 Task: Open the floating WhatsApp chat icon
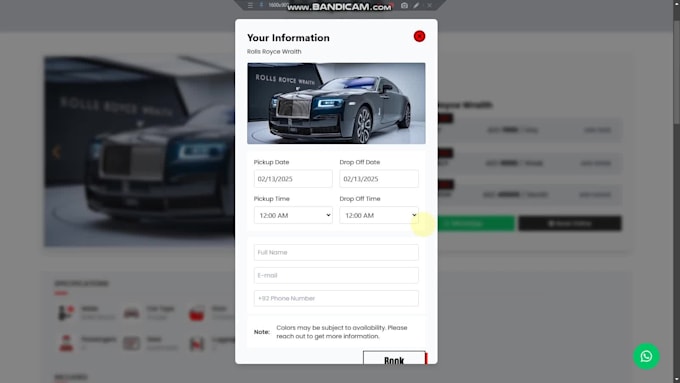(x=646, y=356)
